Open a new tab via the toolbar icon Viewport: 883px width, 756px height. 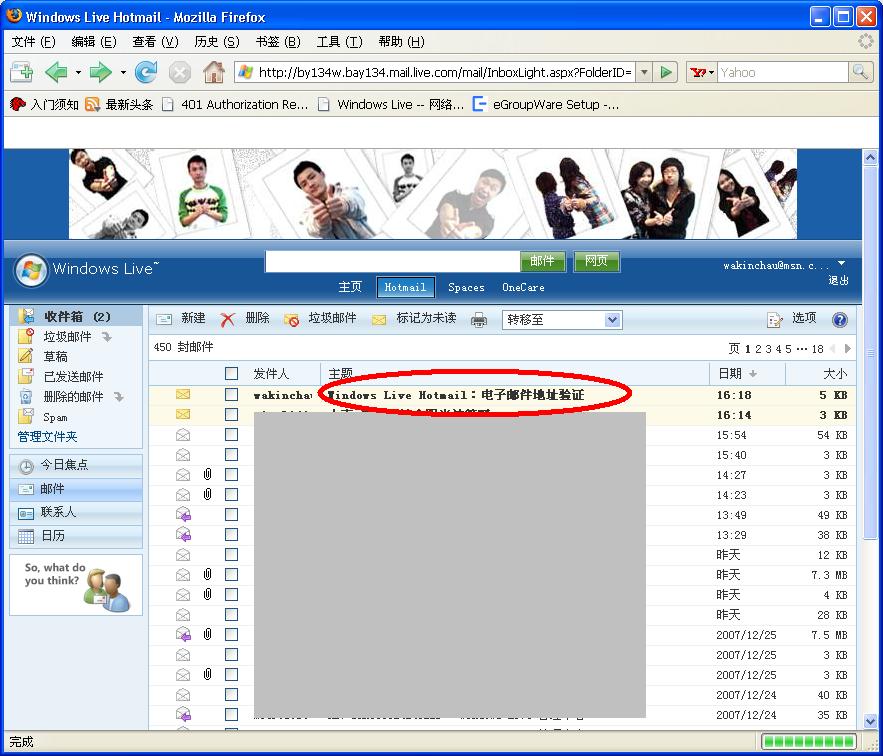pos(21,72)
